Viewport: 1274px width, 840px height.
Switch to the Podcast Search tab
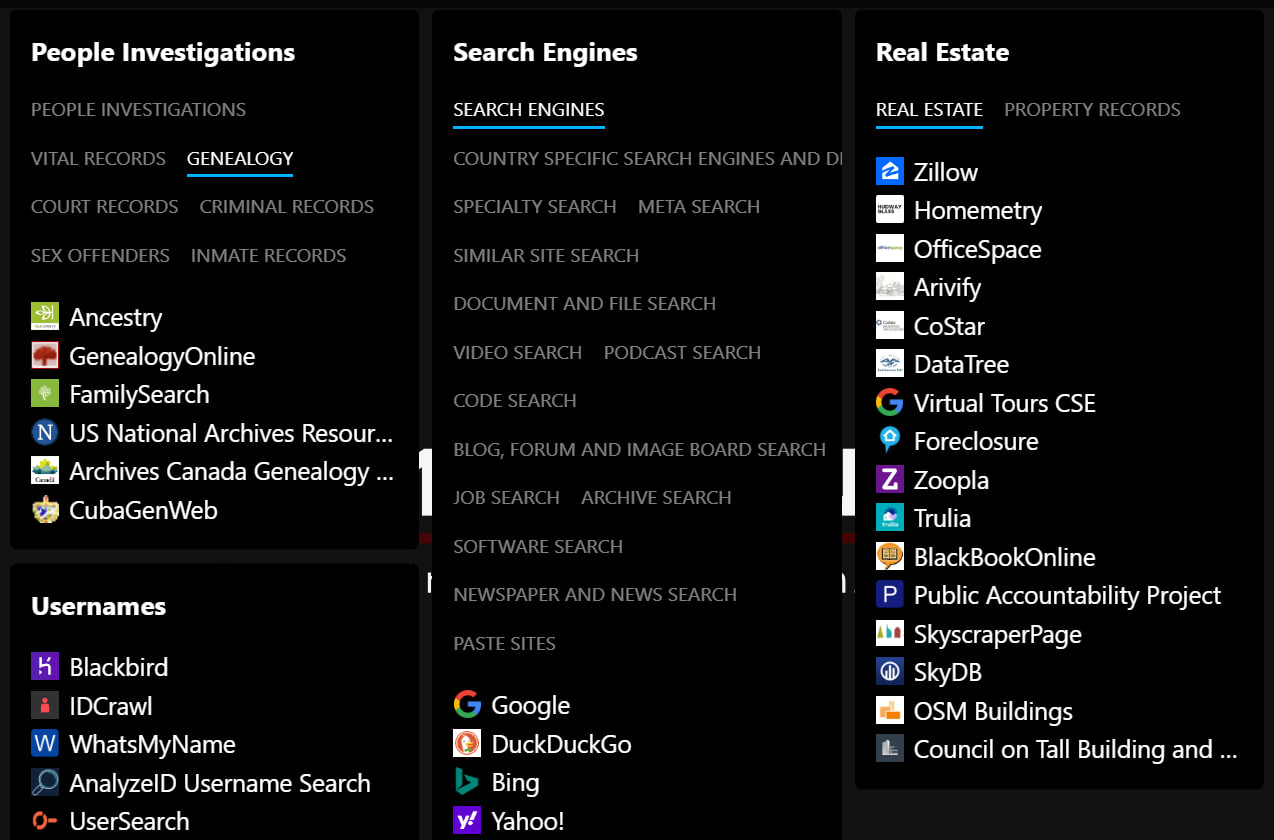coord(682,352)
